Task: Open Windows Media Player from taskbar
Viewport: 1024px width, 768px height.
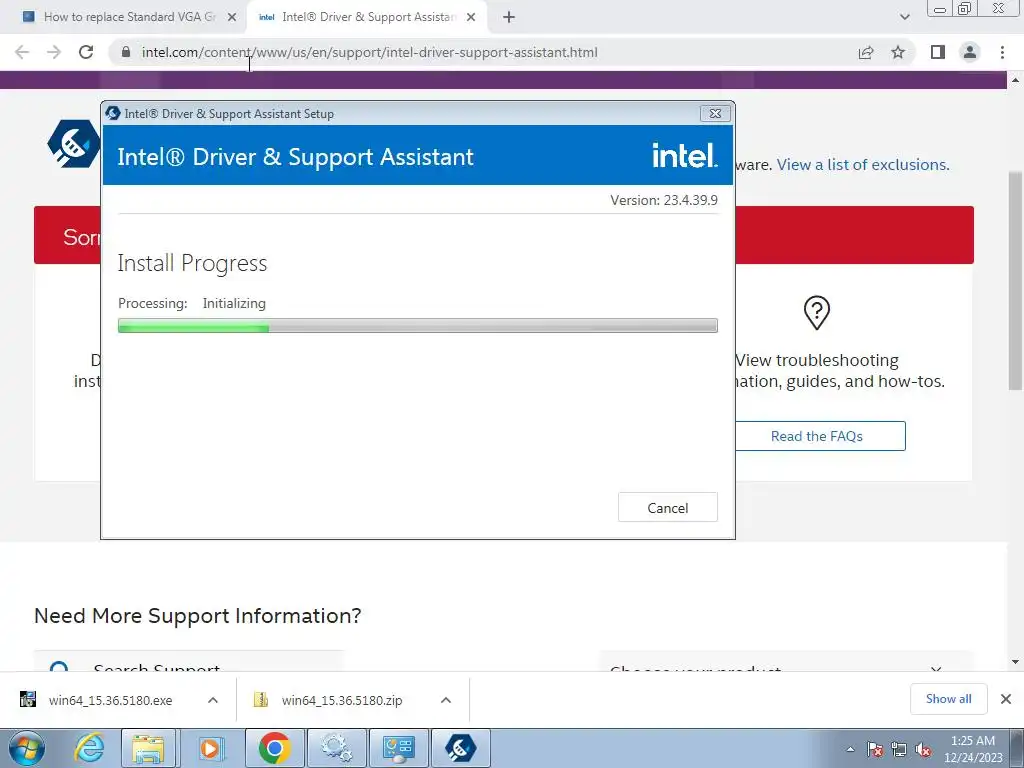Action: pyautogui.click(x=210, y=748)
